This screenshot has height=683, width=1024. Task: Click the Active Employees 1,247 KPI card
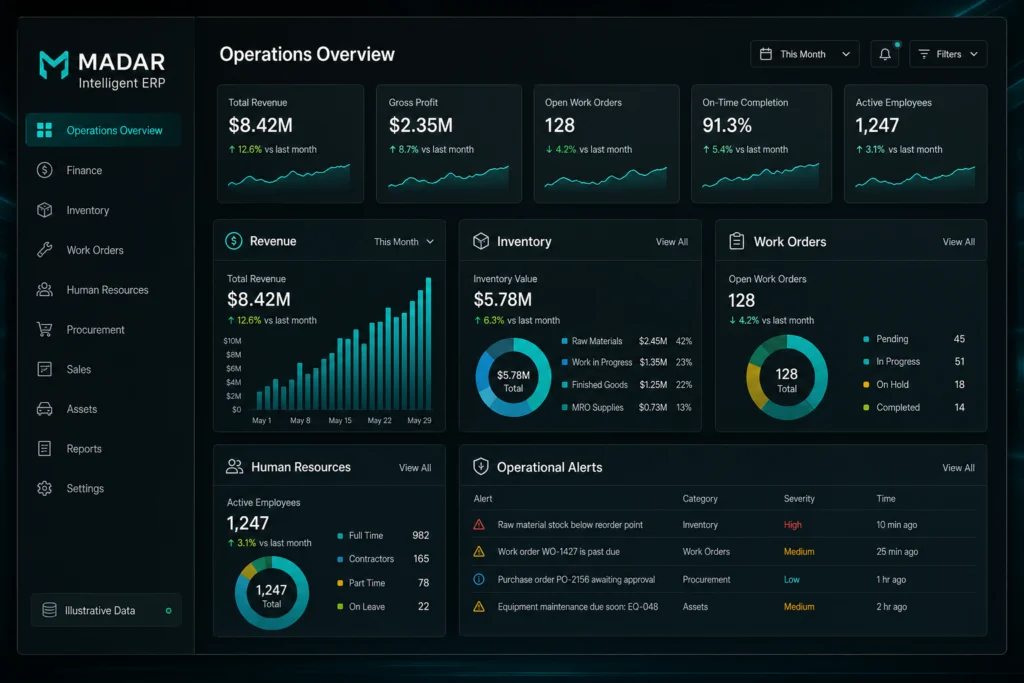(x=916, y=144)
